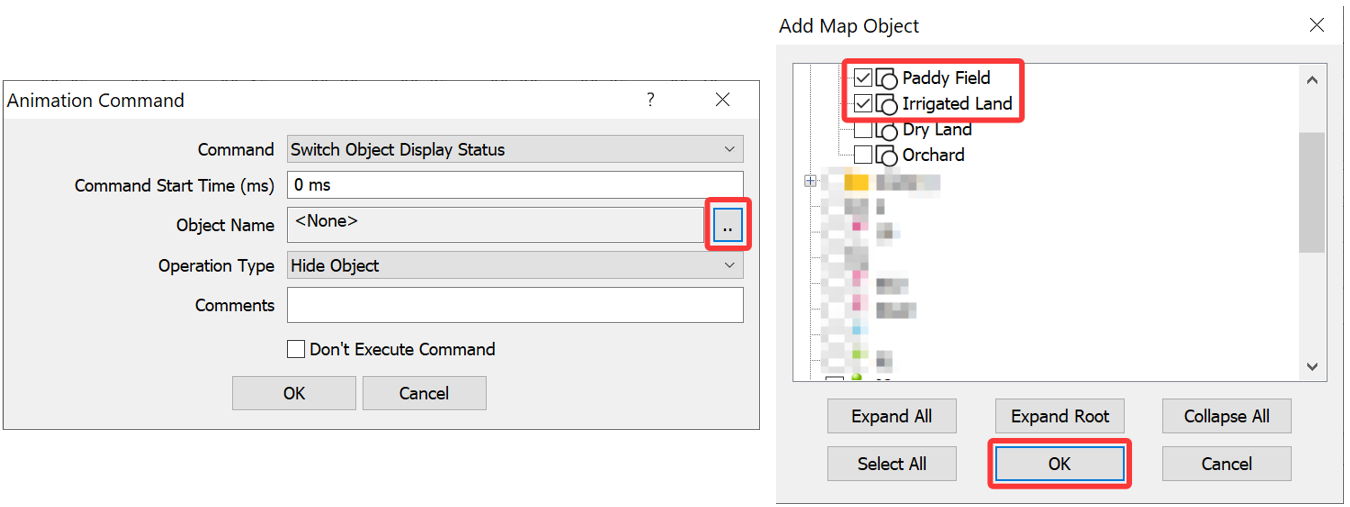Click the Object Name browse button
Image resolution: width=1350 pixels, height=507 pixels.
727,226
